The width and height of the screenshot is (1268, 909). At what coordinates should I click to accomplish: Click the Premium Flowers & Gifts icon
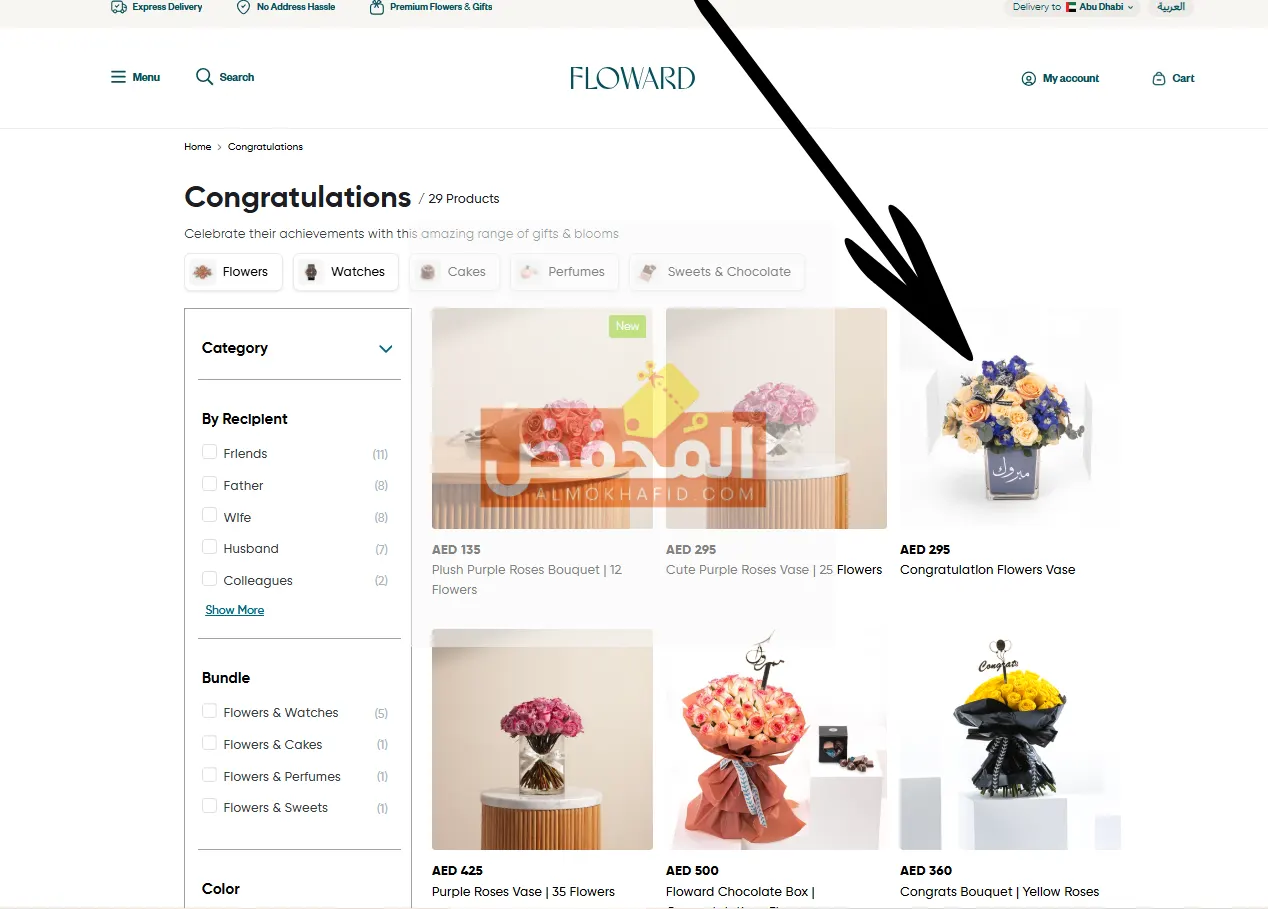tap(377, 7)
